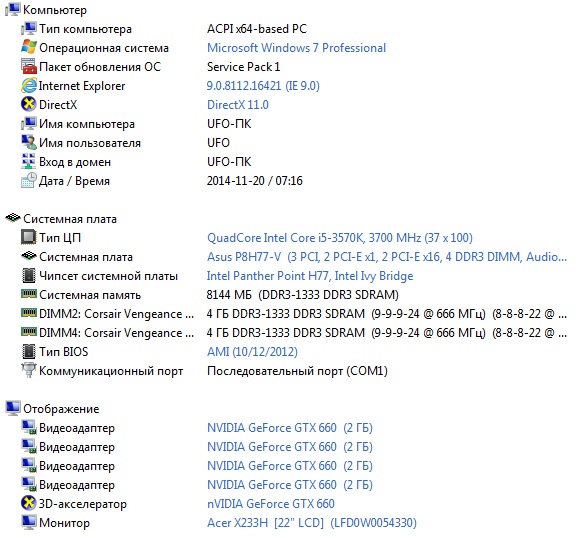
Task: Click the BIOS chip icon beside Тип BIOS
Action: click(x=29, y=351)
